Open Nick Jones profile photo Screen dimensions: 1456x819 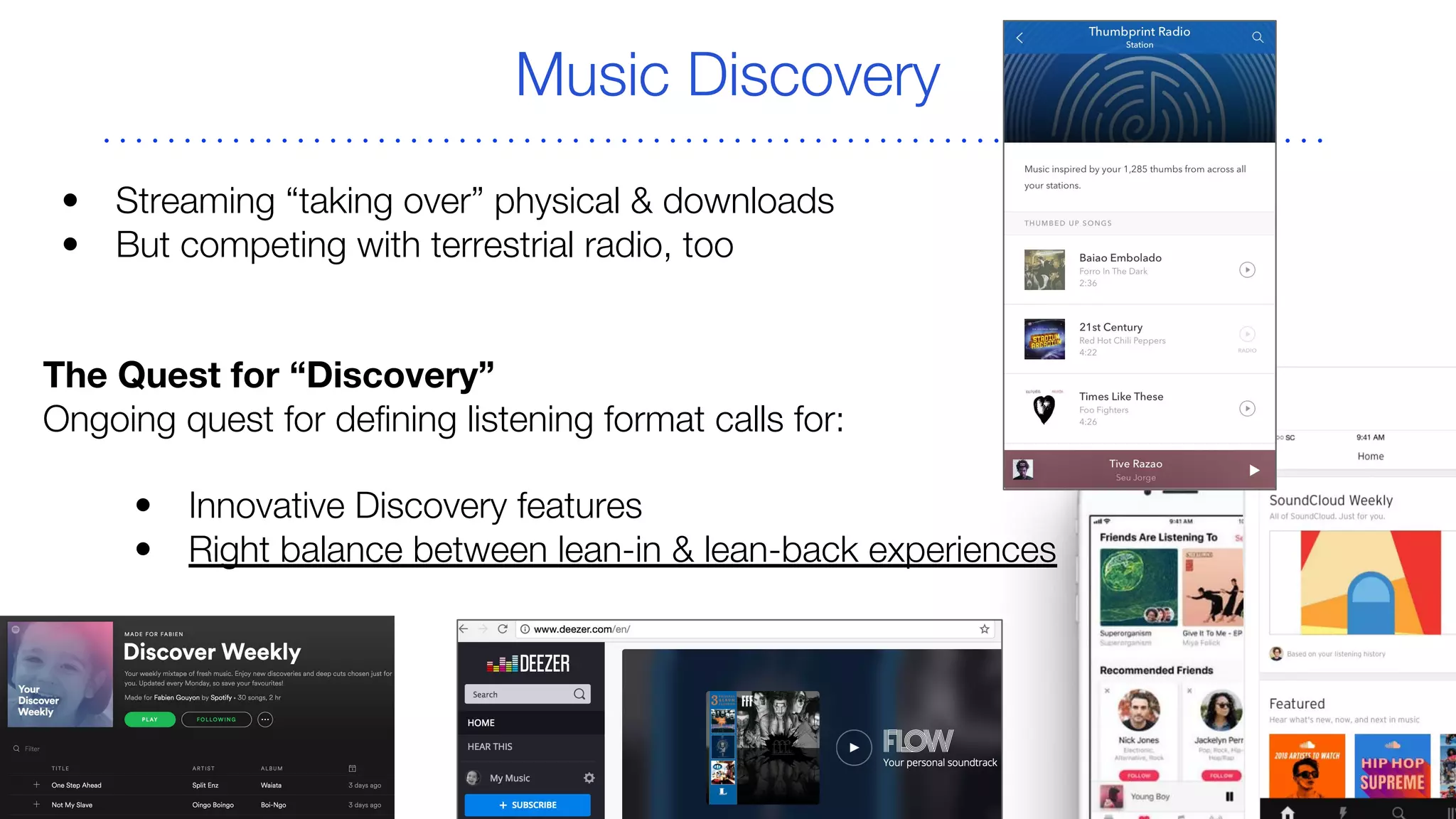click(x=1139, y=710)
